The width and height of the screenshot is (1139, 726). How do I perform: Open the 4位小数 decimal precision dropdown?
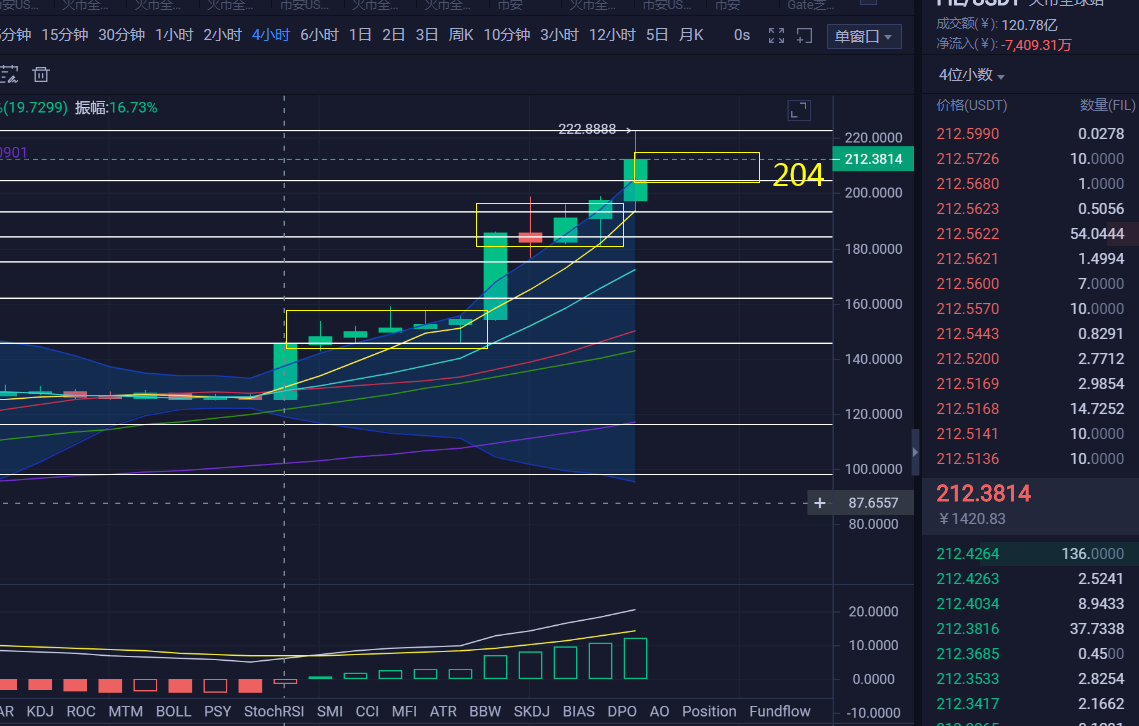(971, 75)
